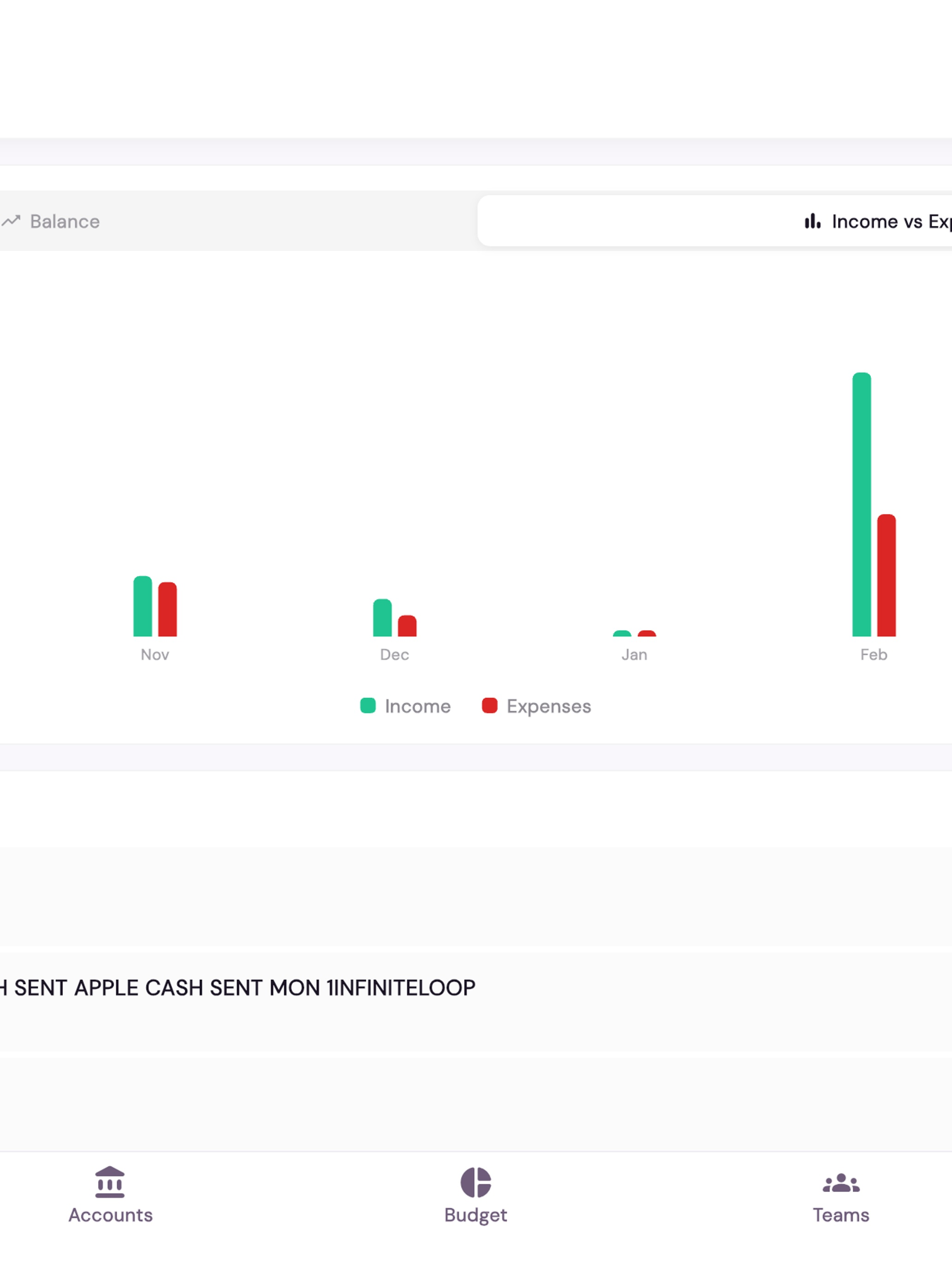Select the Nov red expenses bar
Screen dimensions: 952x1270
167,609
